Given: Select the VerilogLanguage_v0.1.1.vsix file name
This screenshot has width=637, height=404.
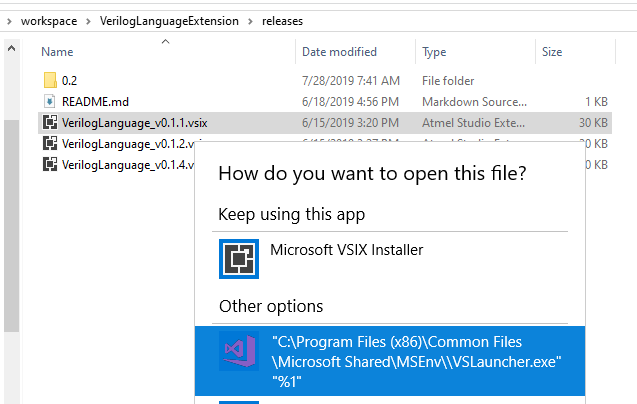Looking at the screenshot, I should pos(134,123).
